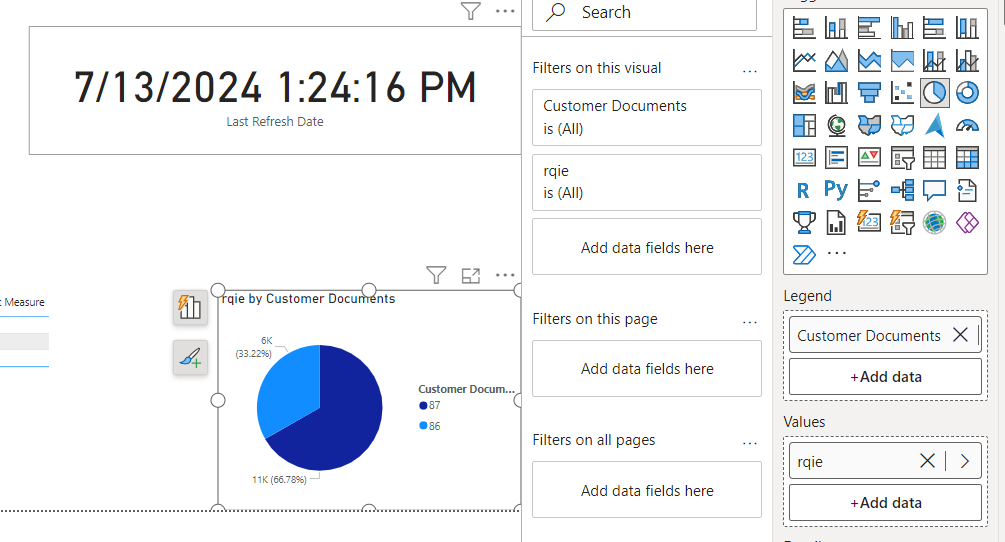Enter Focus mode on the pie chart
Screen dimensions: 1005x542
(470, 275)
